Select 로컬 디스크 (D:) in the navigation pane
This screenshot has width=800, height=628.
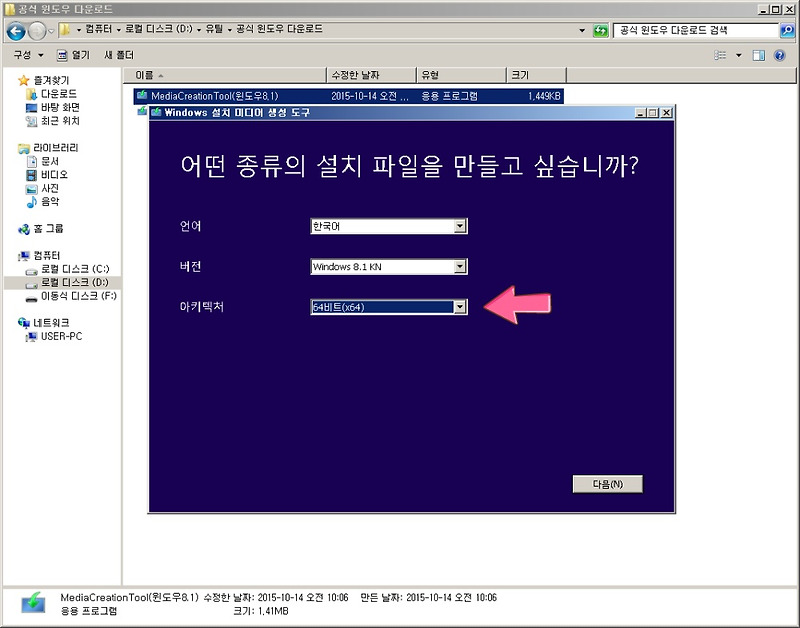75,282
